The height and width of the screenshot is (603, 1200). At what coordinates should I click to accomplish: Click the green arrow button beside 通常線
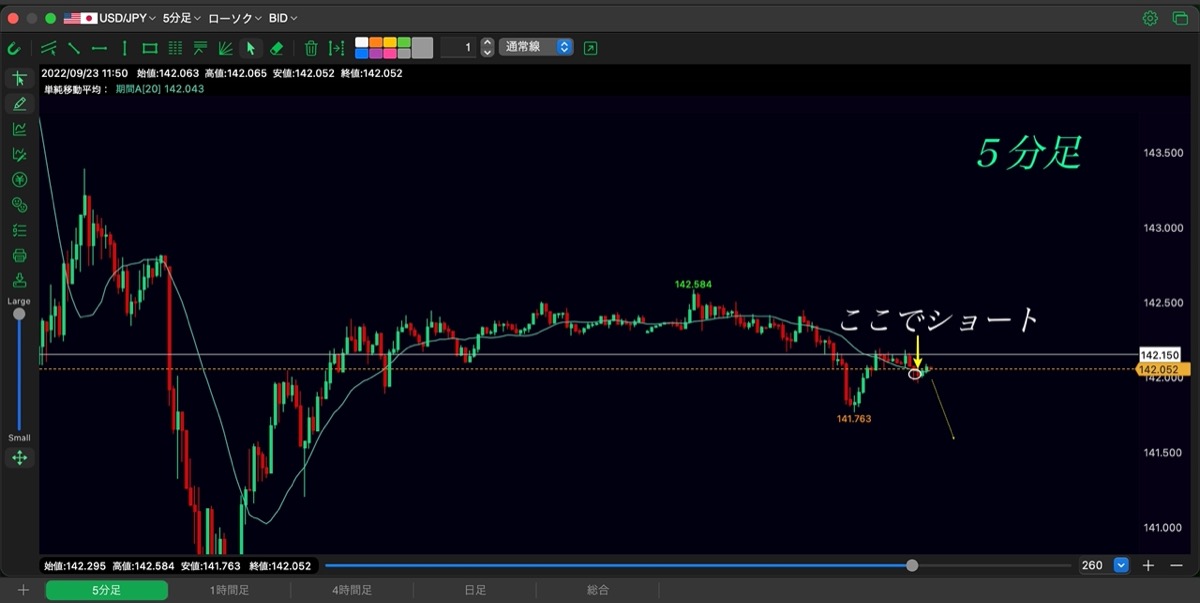coord(591,47)
